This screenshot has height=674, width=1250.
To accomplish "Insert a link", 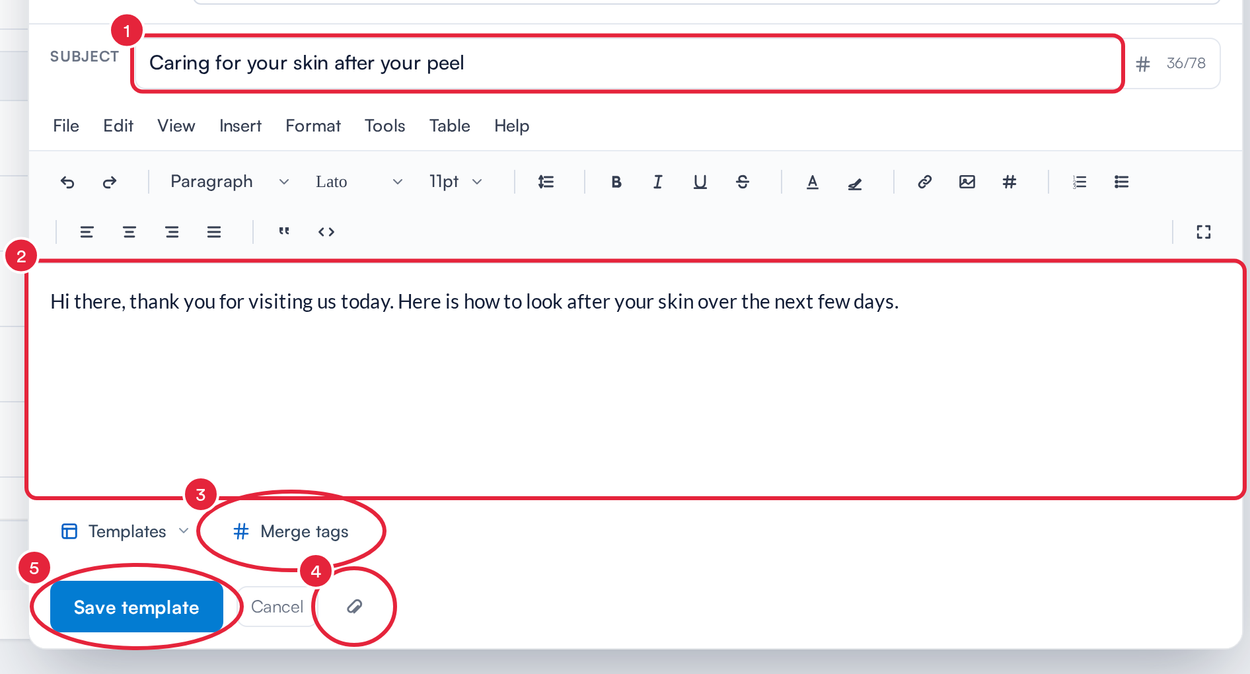I will (925, 182).
